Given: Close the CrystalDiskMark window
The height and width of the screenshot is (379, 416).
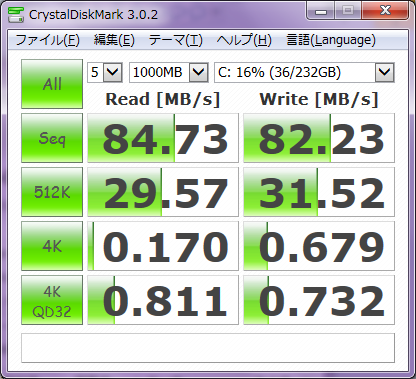Looking at the screenshot, I should coord(385,11).
